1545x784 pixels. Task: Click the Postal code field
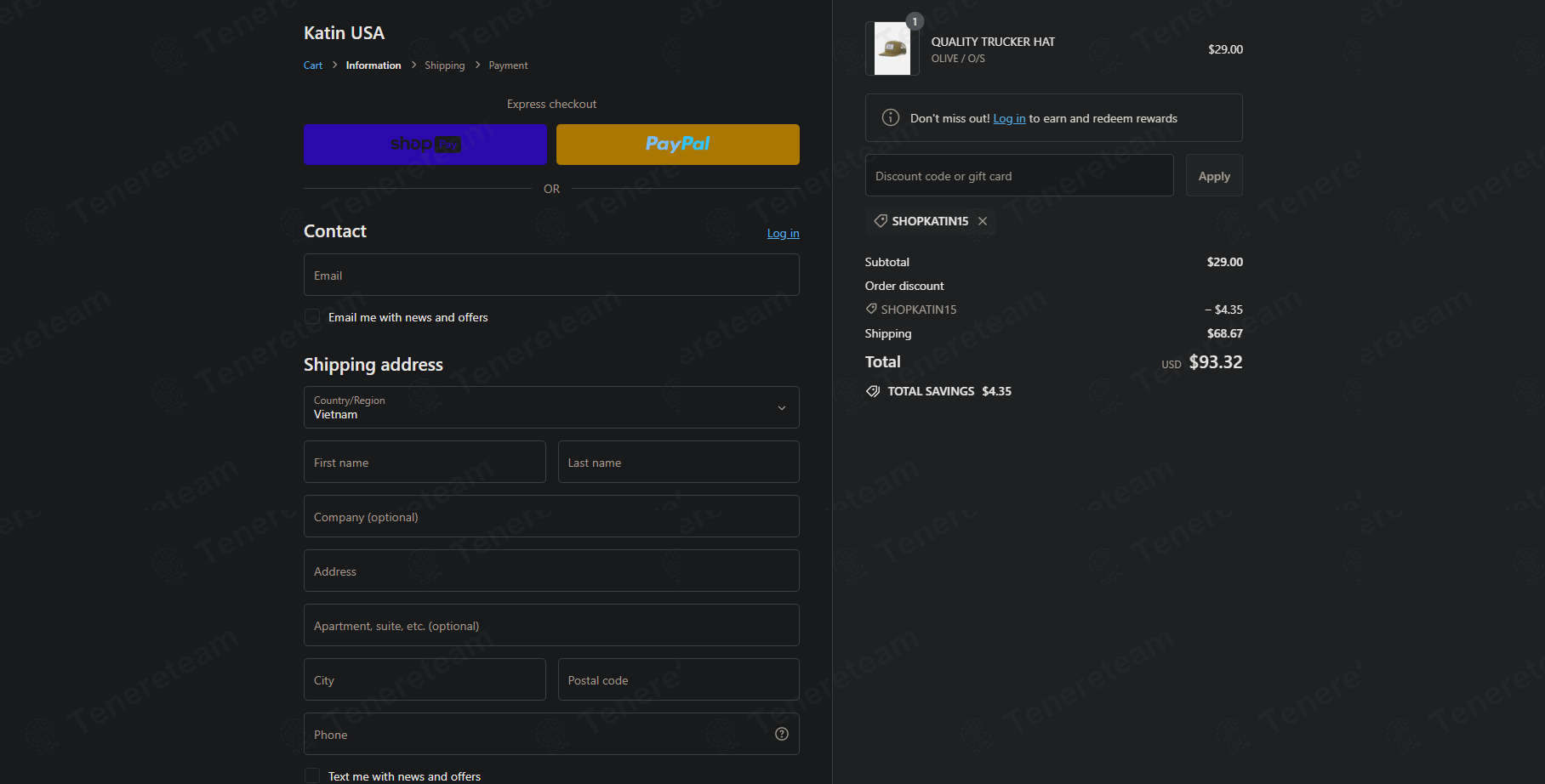coord(679,679)
